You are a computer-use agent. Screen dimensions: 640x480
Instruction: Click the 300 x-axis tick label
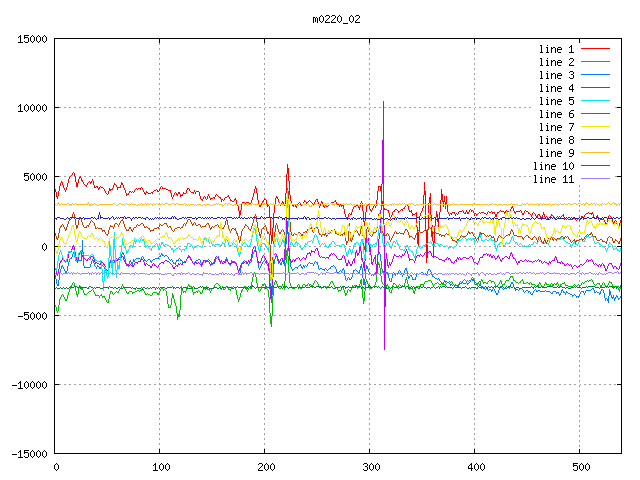(x=370, y=467)
